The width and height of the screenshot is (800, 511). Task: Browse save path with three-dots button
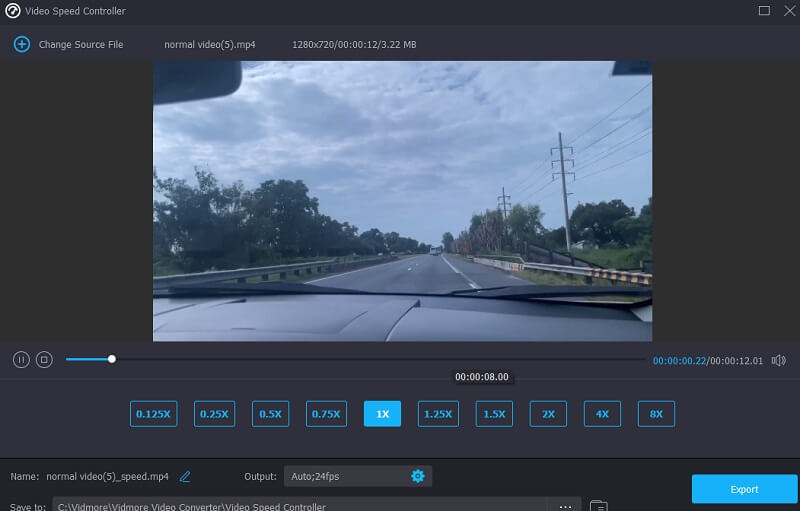(565, 505)
